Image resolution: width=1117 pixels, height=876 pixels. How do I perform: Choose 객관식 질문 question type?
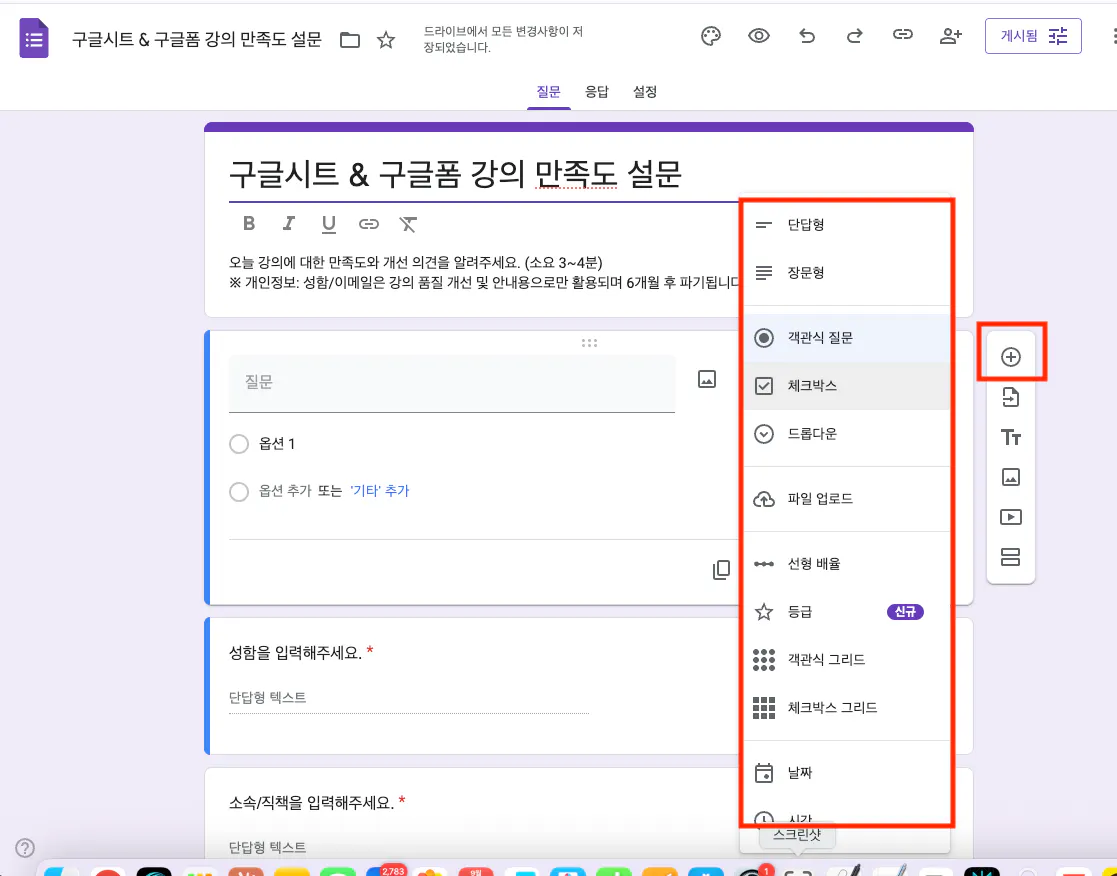pos(847,338)
